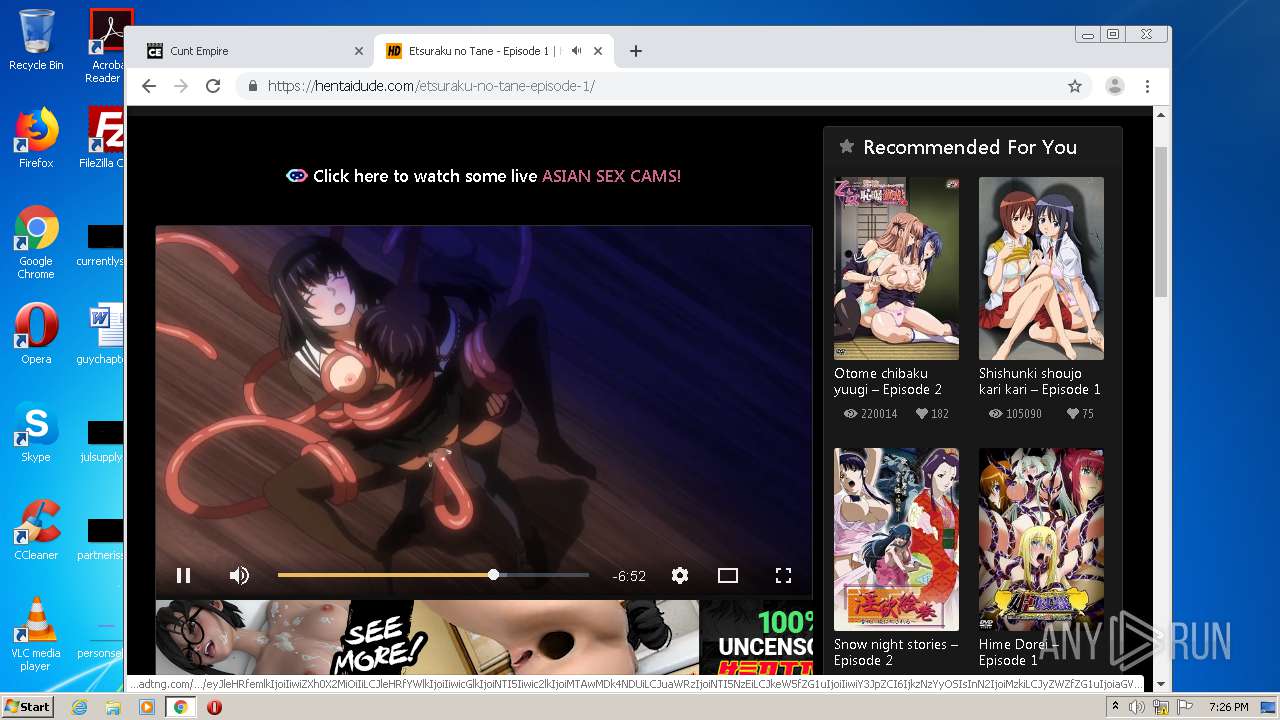Go back in Chrome history

point(149,86)
